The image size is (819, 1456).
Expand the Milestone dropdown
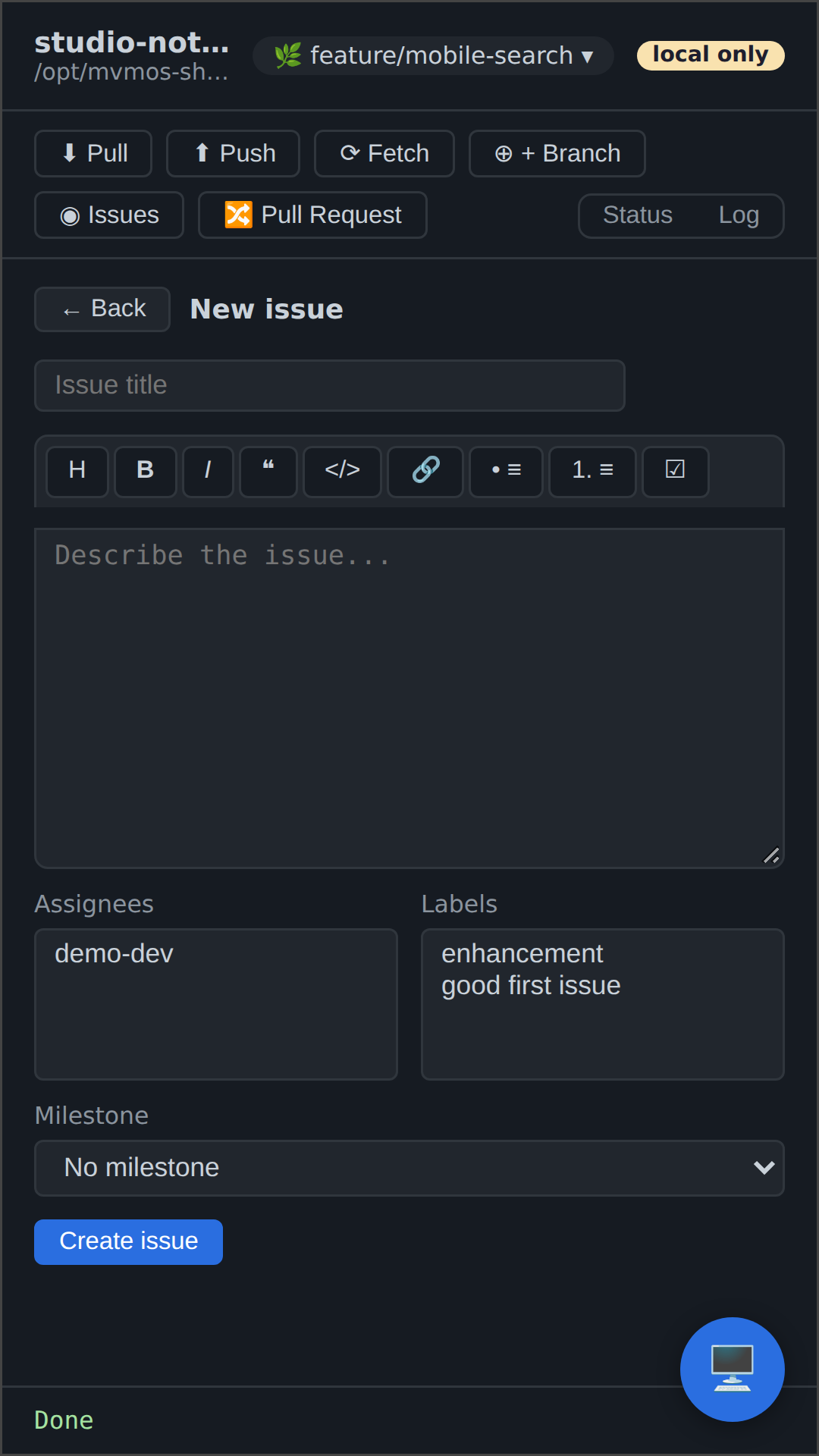[x=409, y=1168]
